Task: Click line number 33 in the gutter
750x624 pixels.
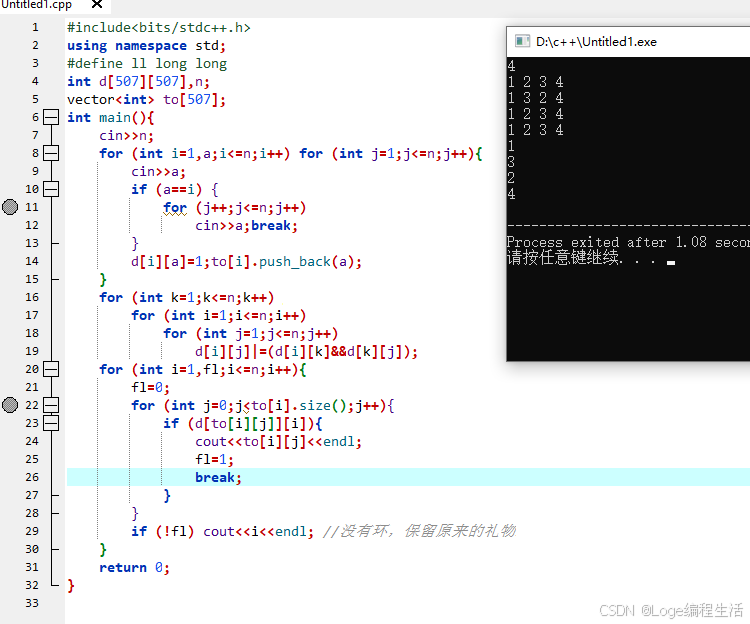Action: [x=32, y=603]
